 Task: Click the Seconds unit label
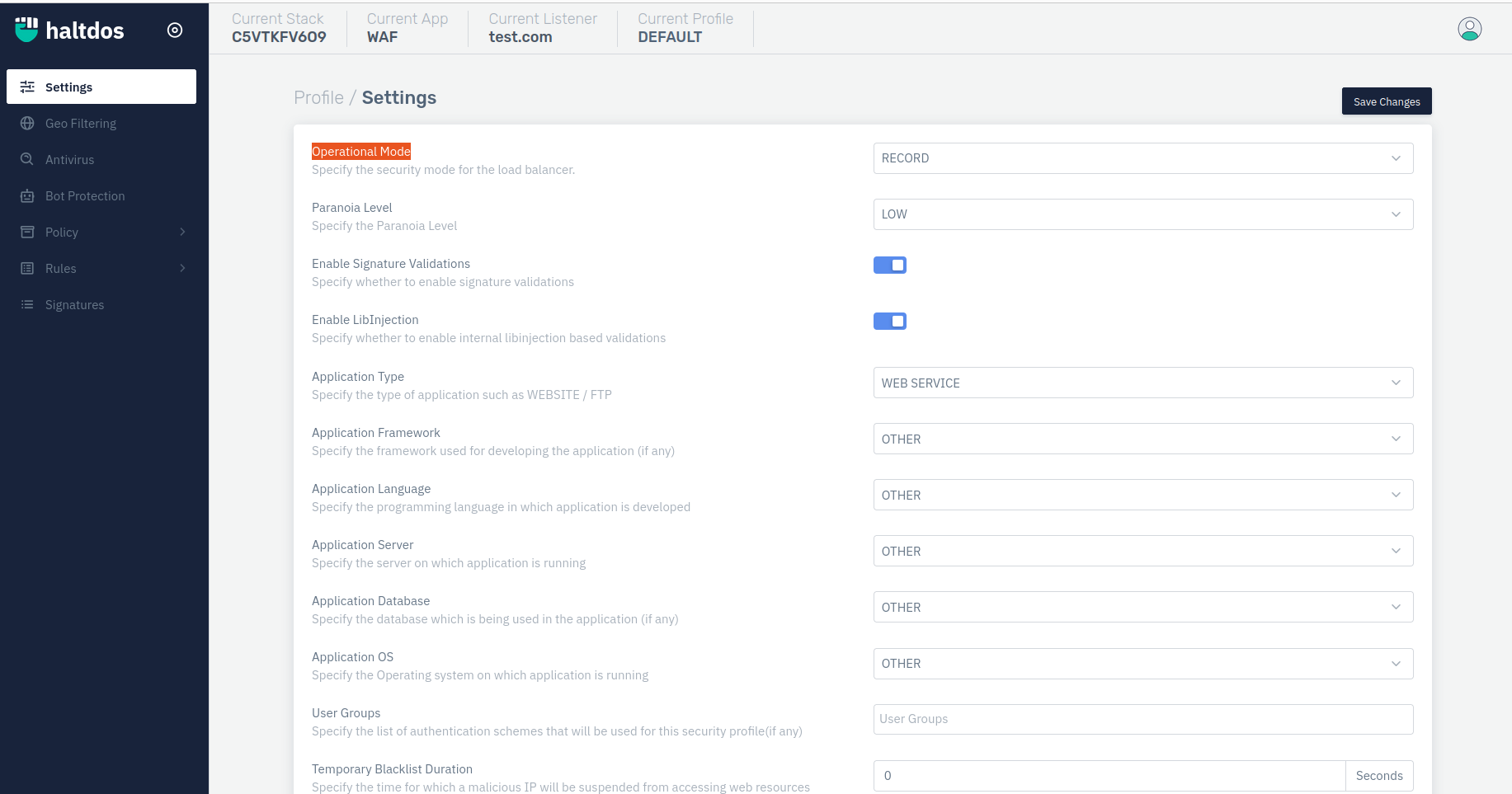[x=1378, y=776]
